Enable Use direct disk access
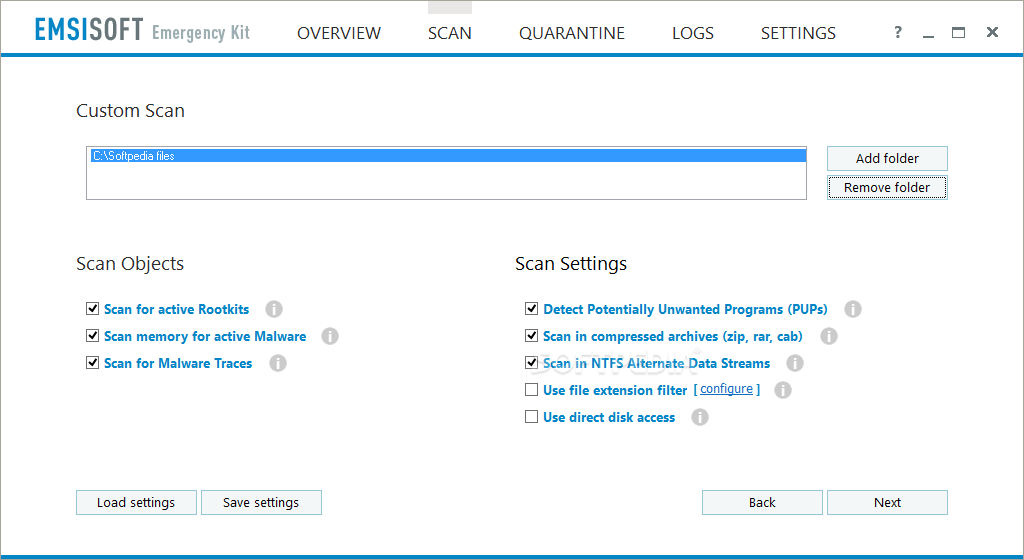 [532, 416]
